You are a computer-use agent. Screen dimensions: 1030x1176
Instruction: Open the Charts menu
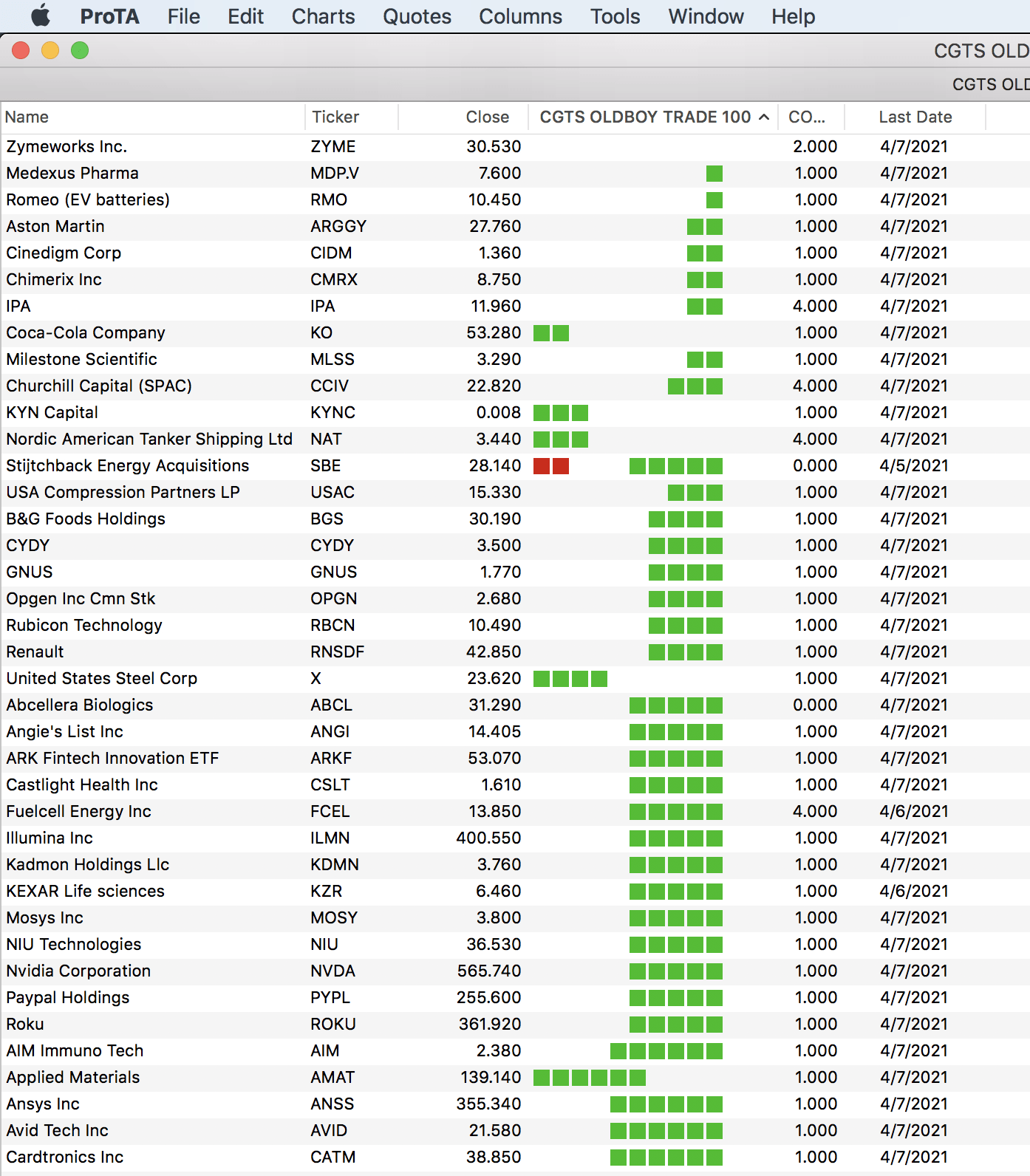323,16
